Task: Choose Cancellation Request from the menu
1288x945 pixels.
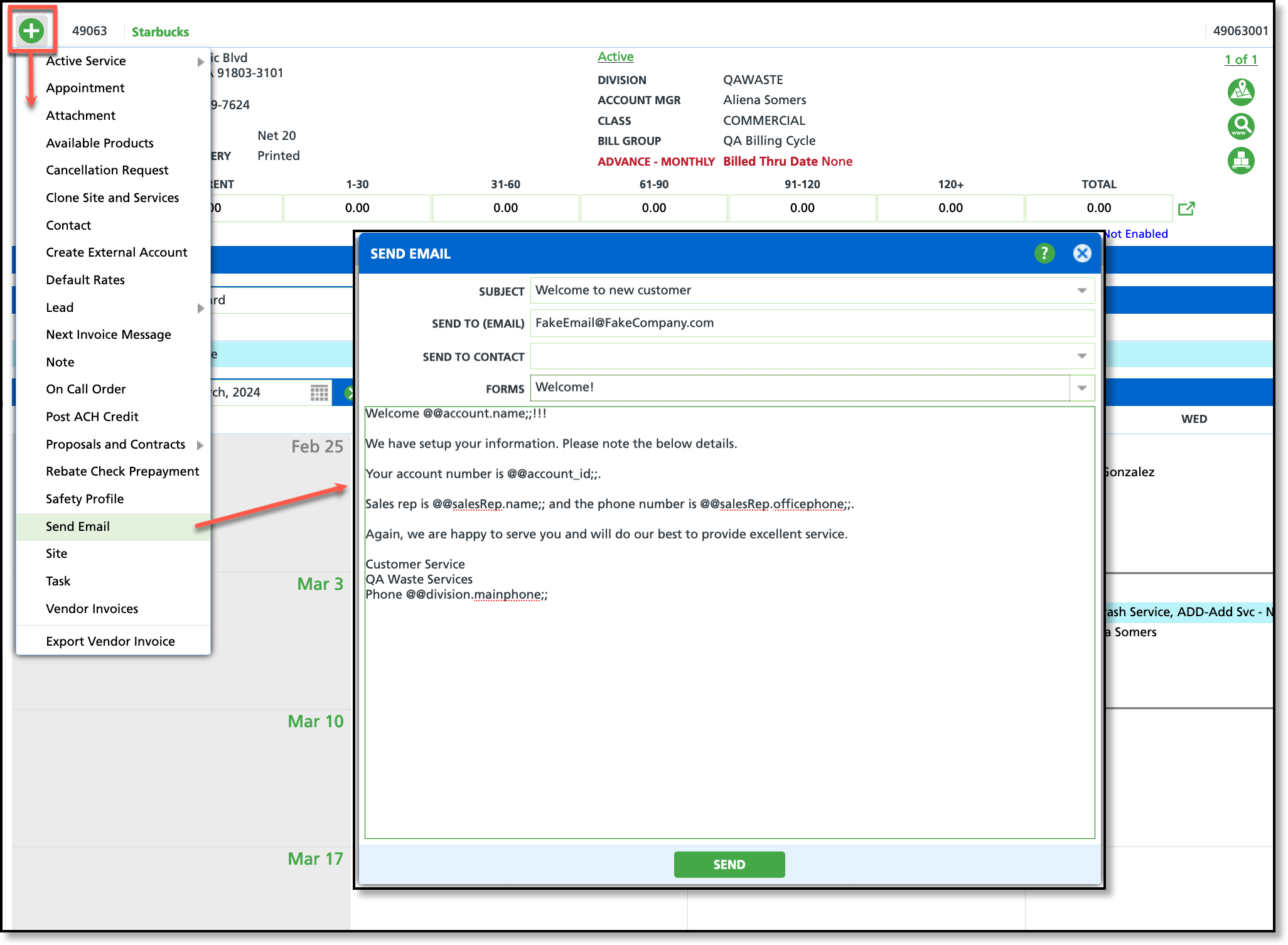Action: coord(107,170)
